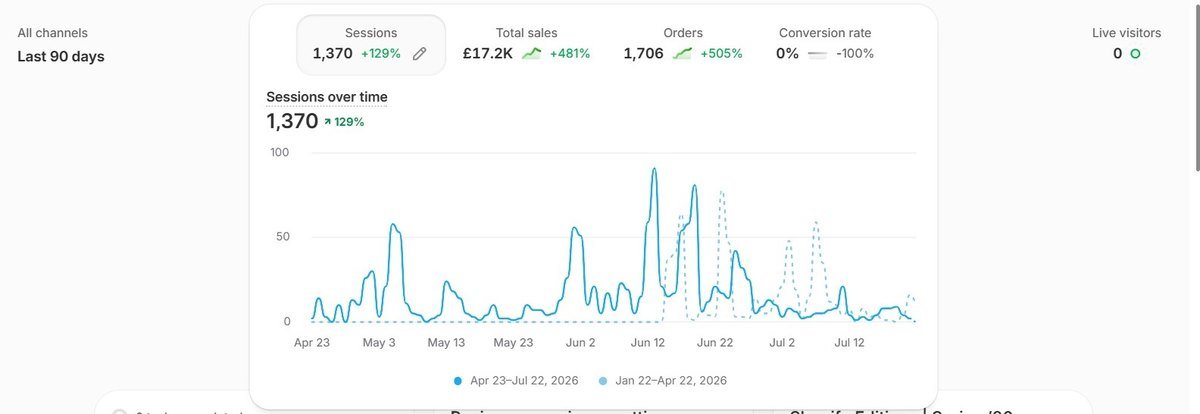The height and width of the screenshot is (414, 1200).
Task: Click the 0% conversion rate value
Action: pyautogui.click(x=788, y=54)
